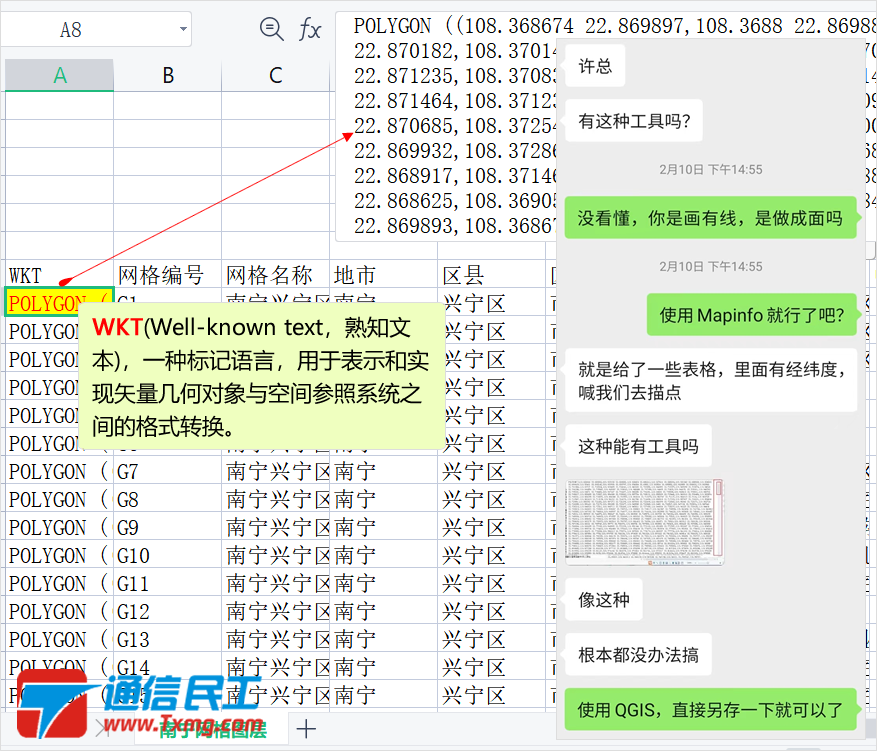Screen dimensions: 877x751
Task: Click the 使用 Mapinfo 就行了吧 message
Action: pyautogui.click(x=751, y=315)
